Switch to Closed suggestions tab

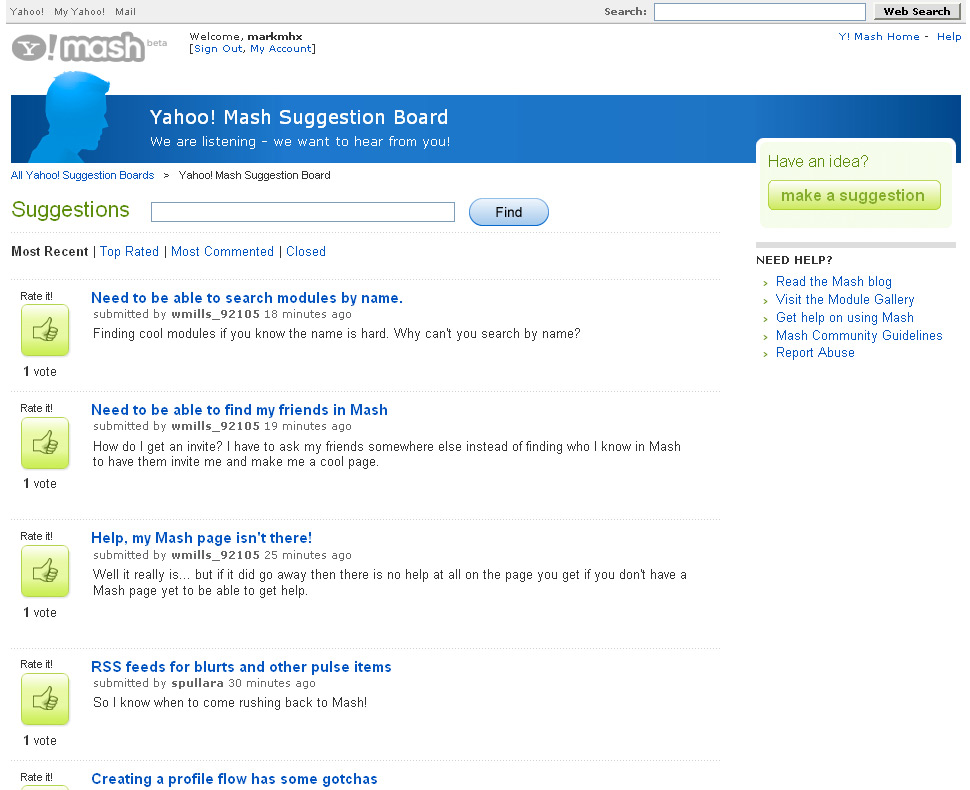point(306,251)
